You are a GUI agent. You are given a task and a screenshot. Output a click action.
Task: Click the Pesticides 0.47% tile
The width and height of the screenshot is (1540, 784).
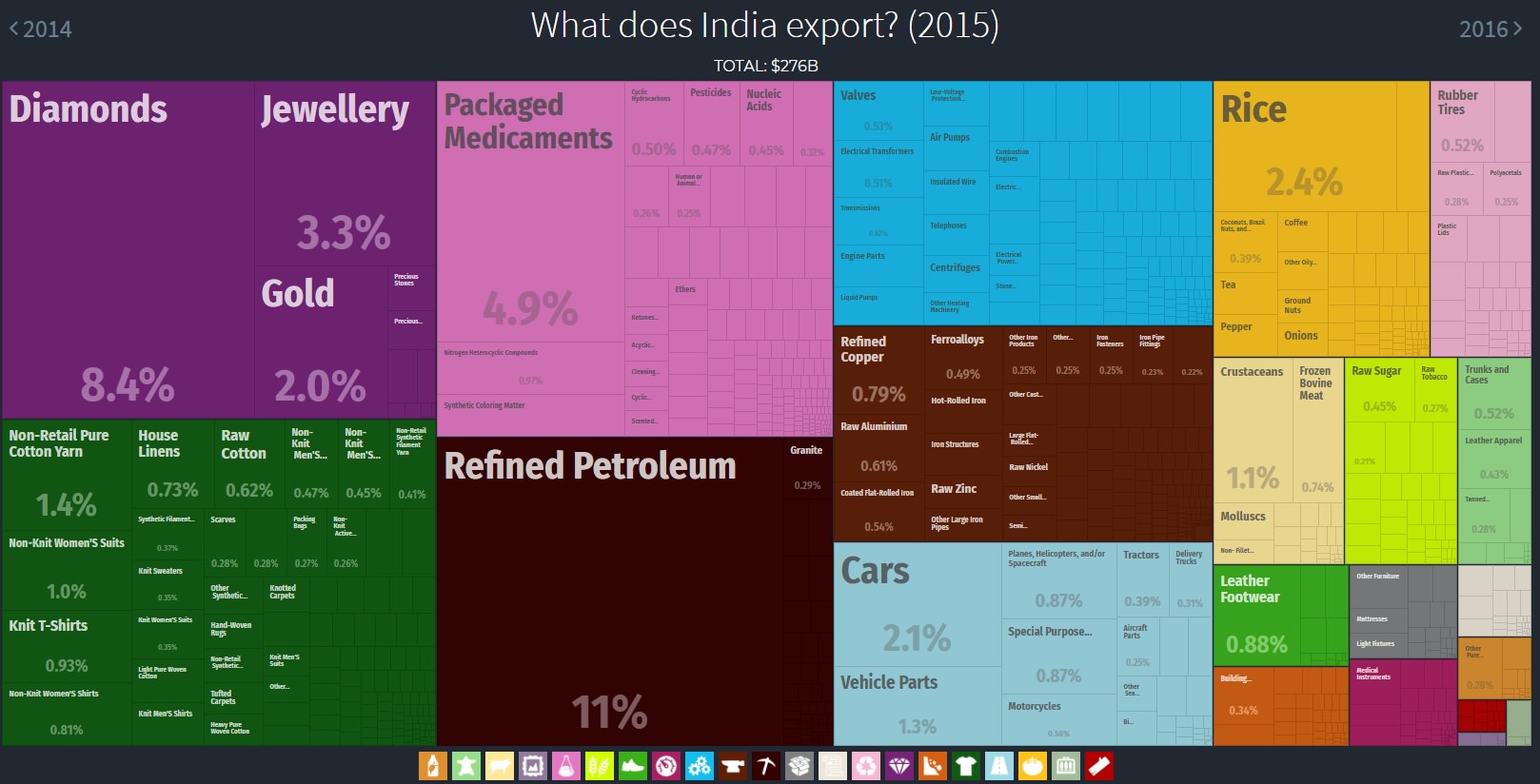coord(711,123)
